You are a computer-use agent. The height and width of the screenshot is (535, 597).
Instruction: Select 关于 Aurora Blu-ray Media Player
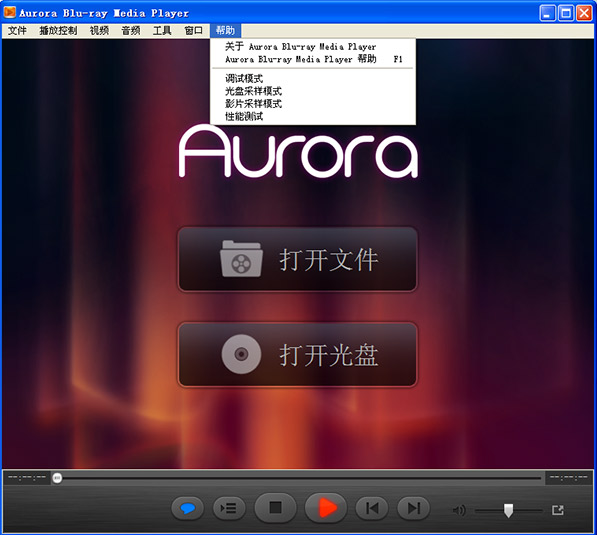(313, 46)
